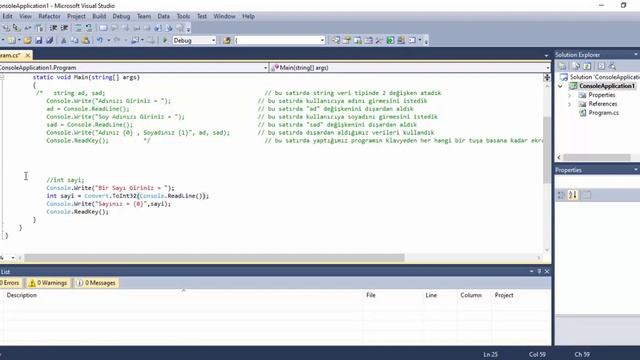
Task: Open the Window menu
Action: pyautogui.click(x=224, y=16)
